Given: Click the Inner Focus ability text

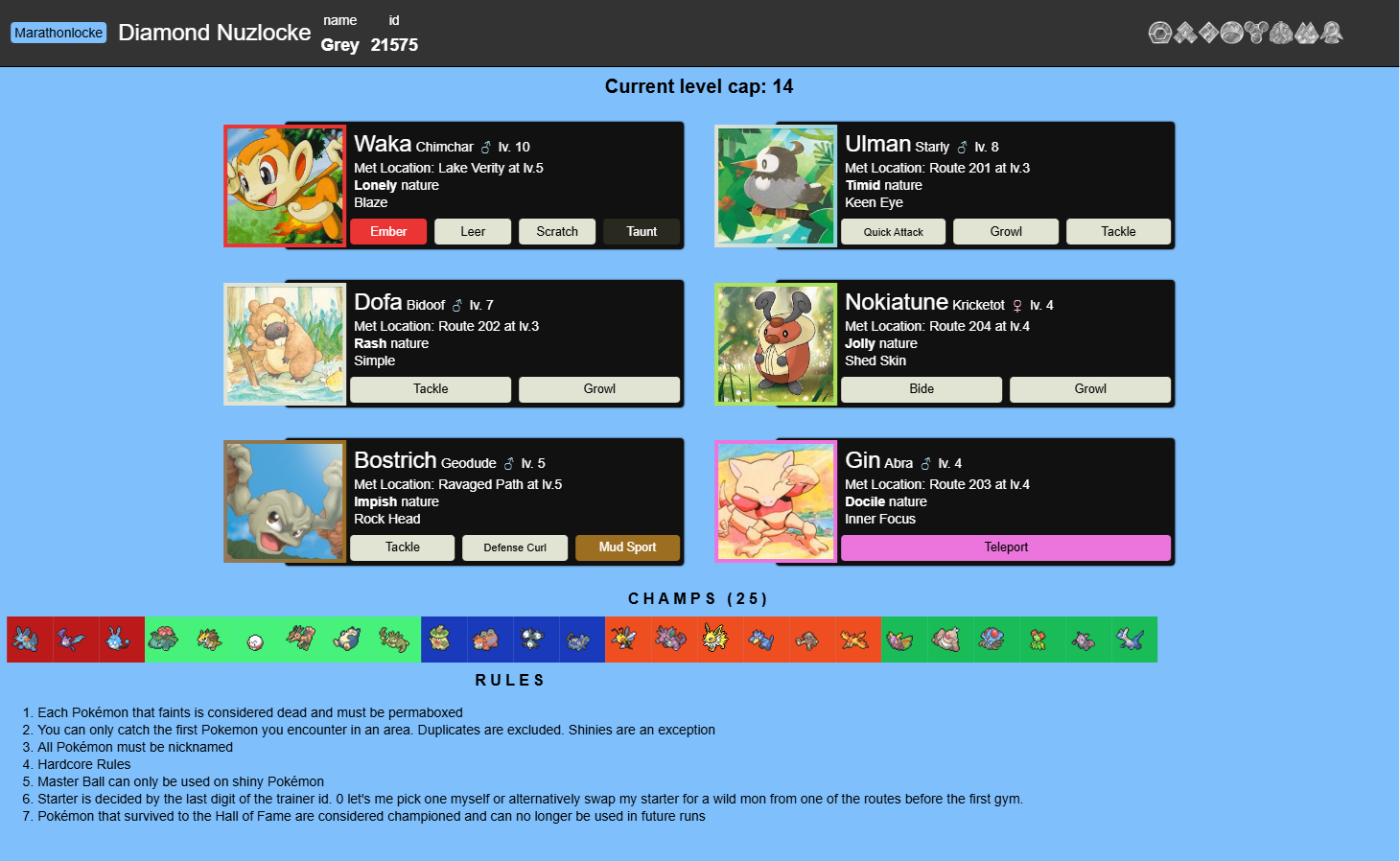Looking at the screenshot, I should (880, 519).
